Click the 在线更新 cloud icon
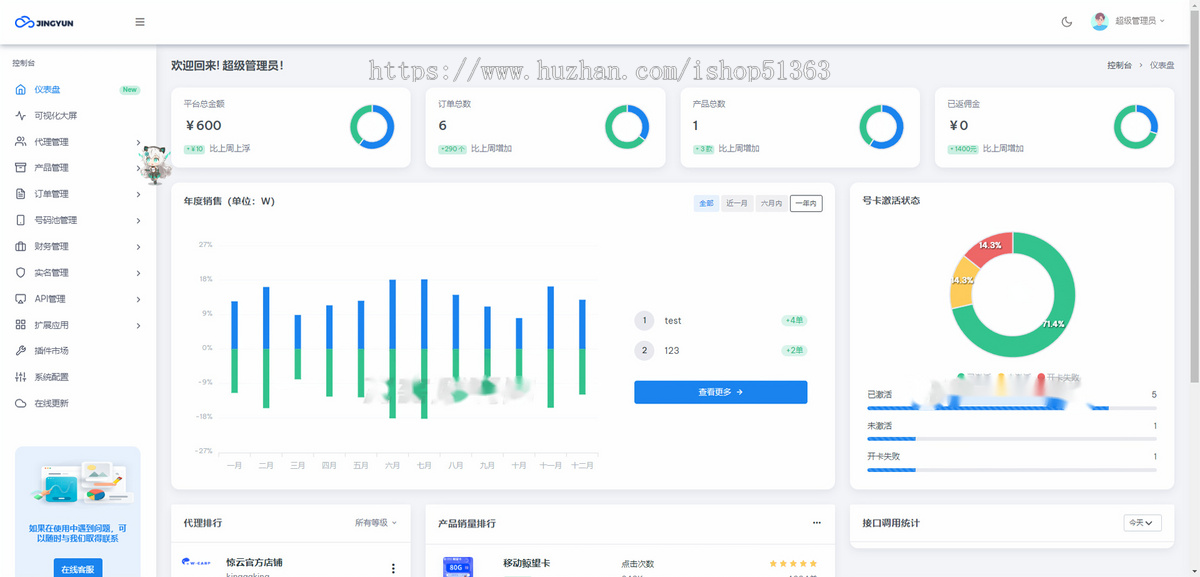Viewport: 1200px width, 577px height. 21,403
